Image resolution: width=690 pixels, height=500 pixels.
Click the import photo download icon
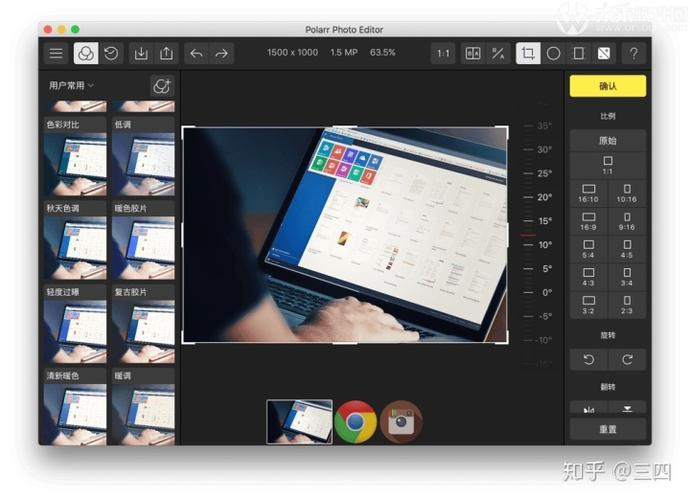141,54
